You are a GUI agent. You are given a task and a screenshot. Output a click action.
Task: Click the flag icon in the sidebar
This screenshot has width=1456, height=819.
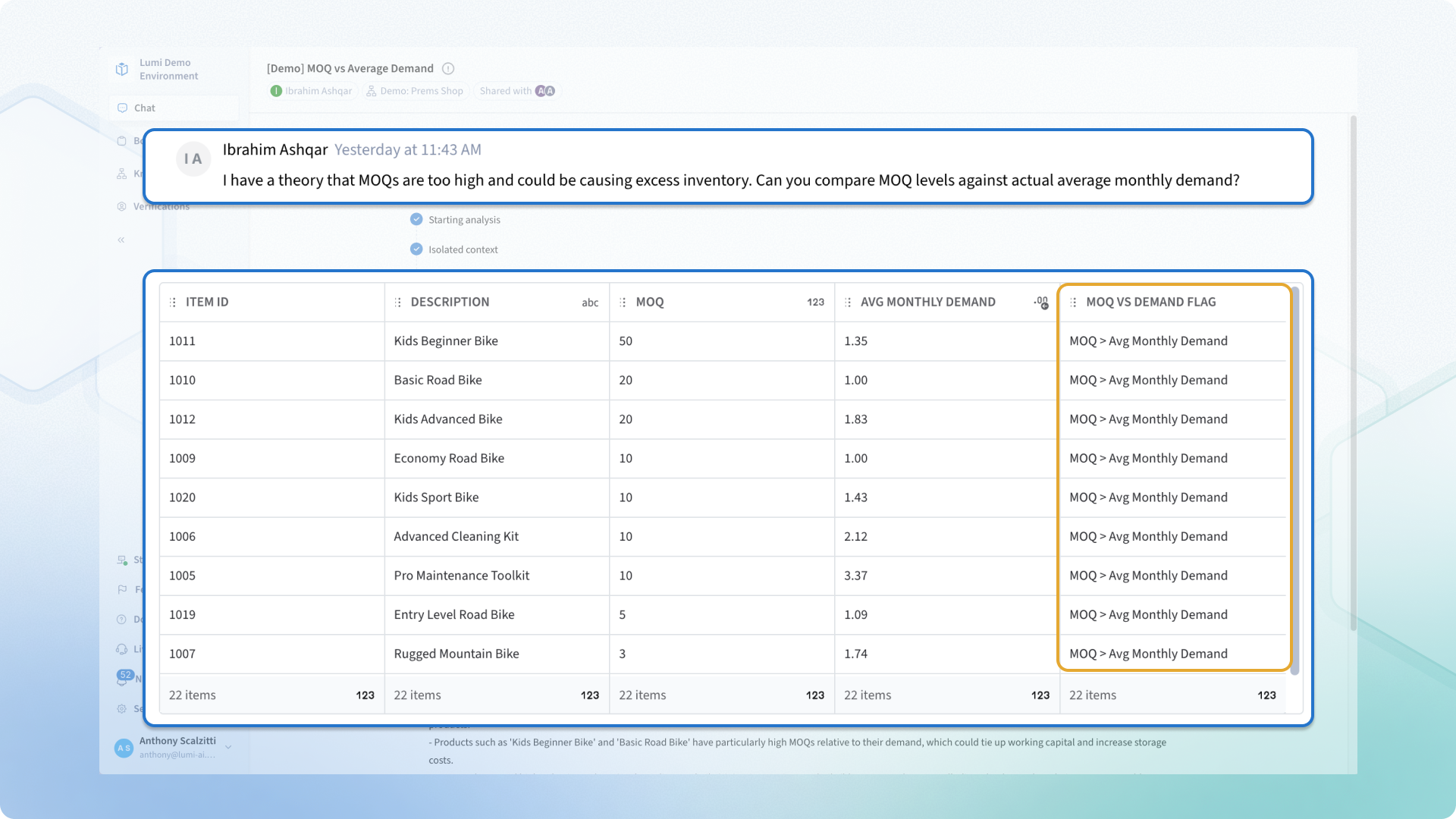121,589
